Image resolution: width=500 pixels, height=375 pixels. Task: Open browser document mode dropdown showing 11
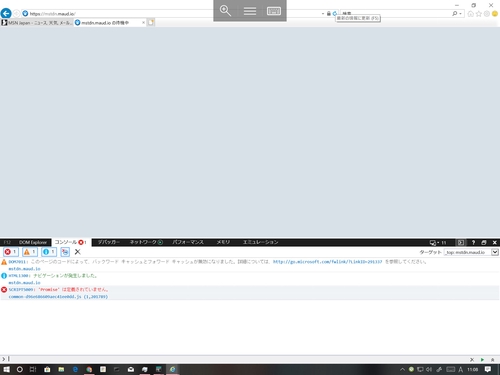click(x=438, y=243)
